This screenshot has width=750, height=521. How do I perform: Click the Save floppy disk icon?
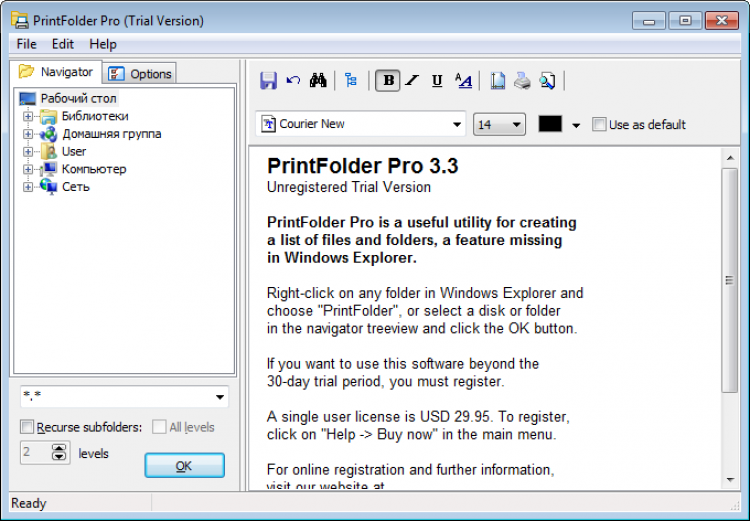click(268, 80)
